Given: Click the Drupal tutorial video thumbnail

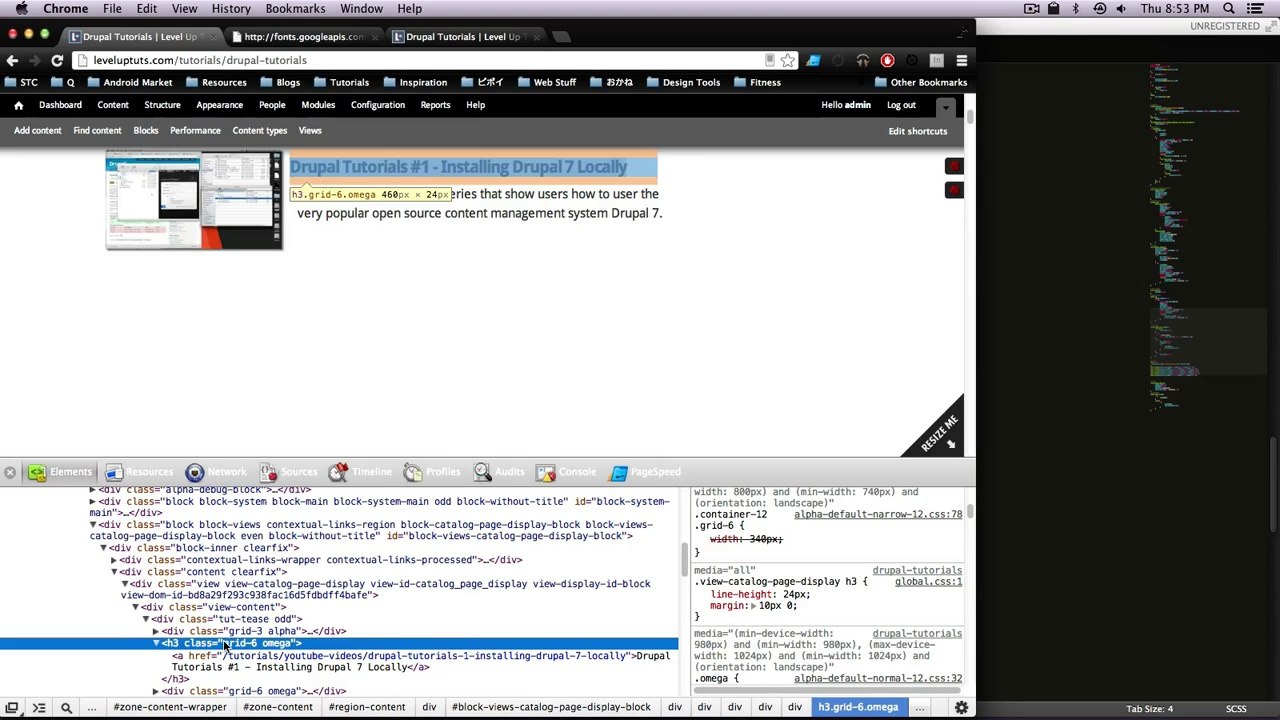Looking at the screenshot, I should tap(194, 200).
